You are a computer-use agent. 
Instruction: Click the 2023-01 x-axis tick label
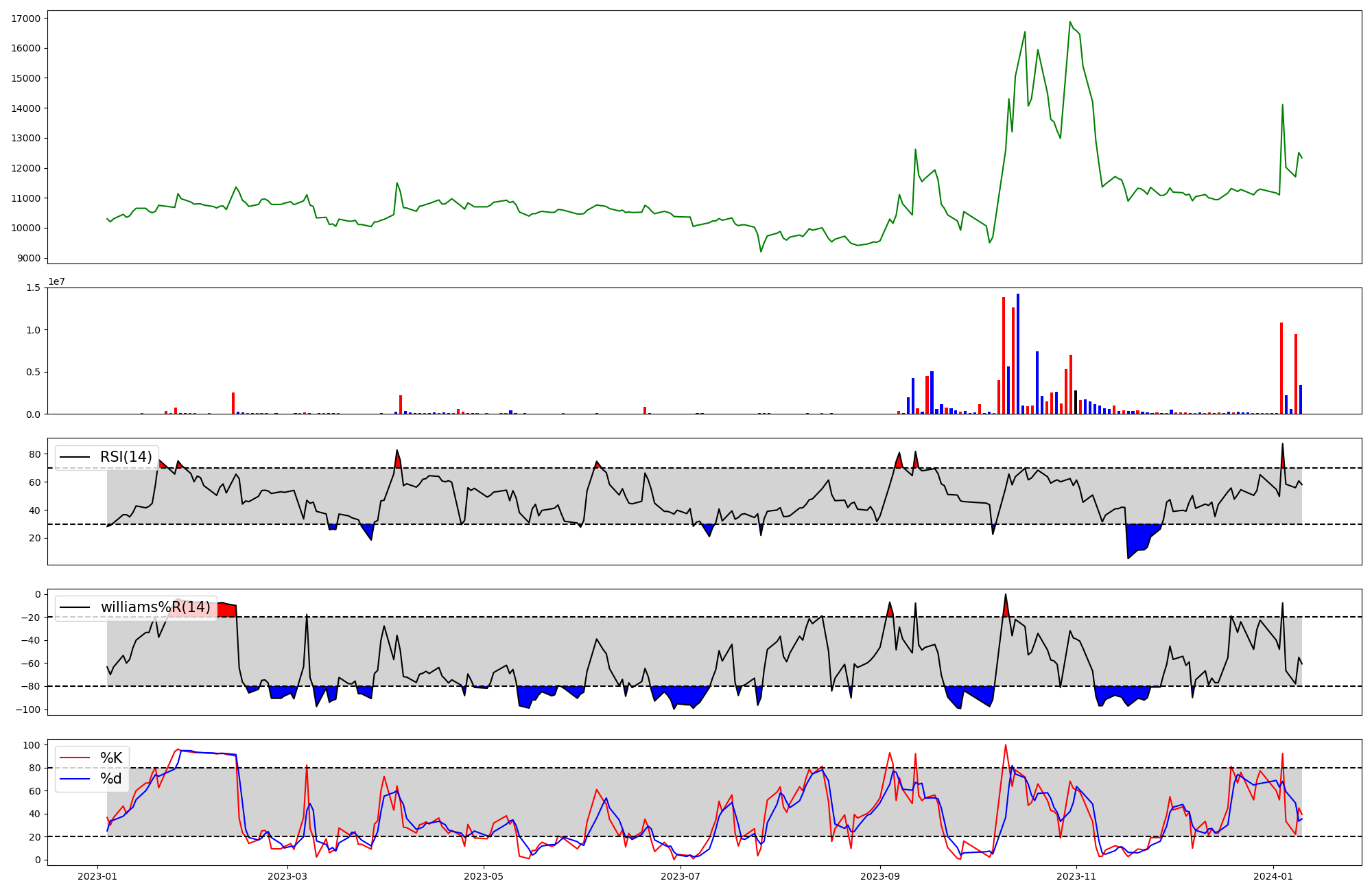[x=97, y=876]
